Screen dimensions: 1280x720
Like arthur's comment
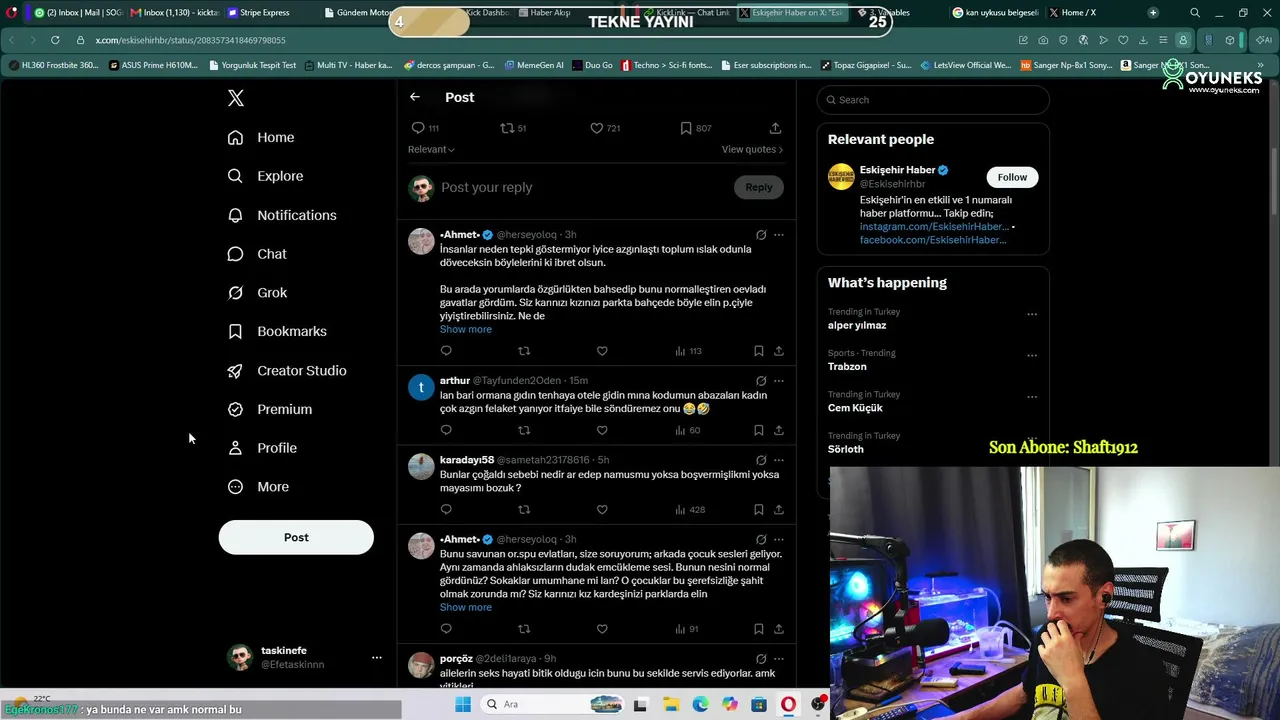point(602,430)
